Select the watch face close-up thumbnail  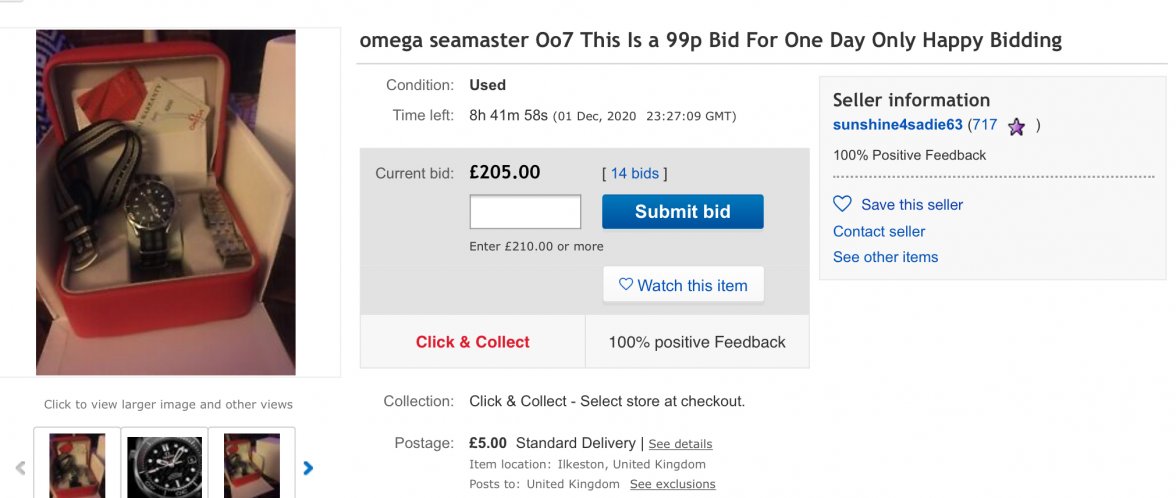pos(164,465)
